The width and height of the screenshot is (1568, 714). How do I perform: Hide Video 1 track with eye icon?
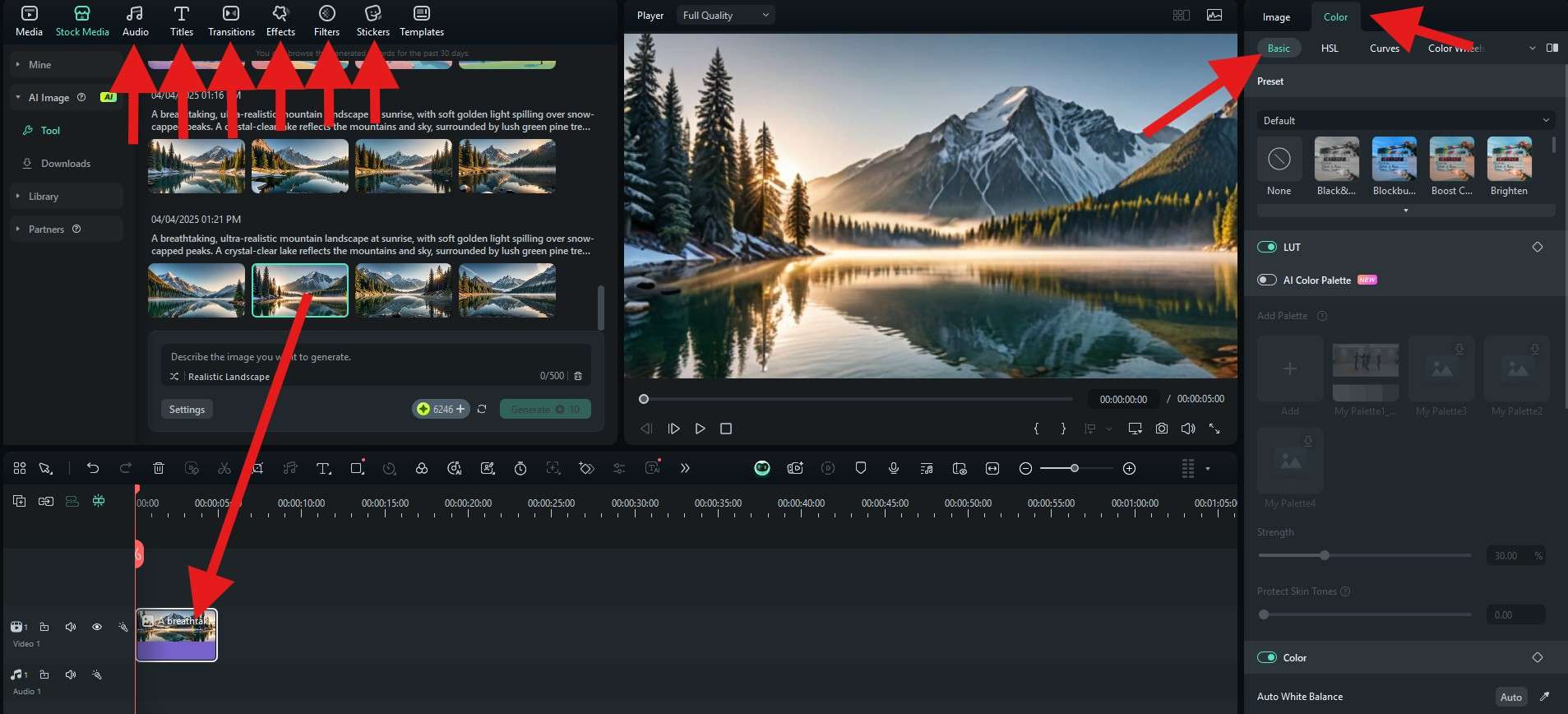point(97,627)
